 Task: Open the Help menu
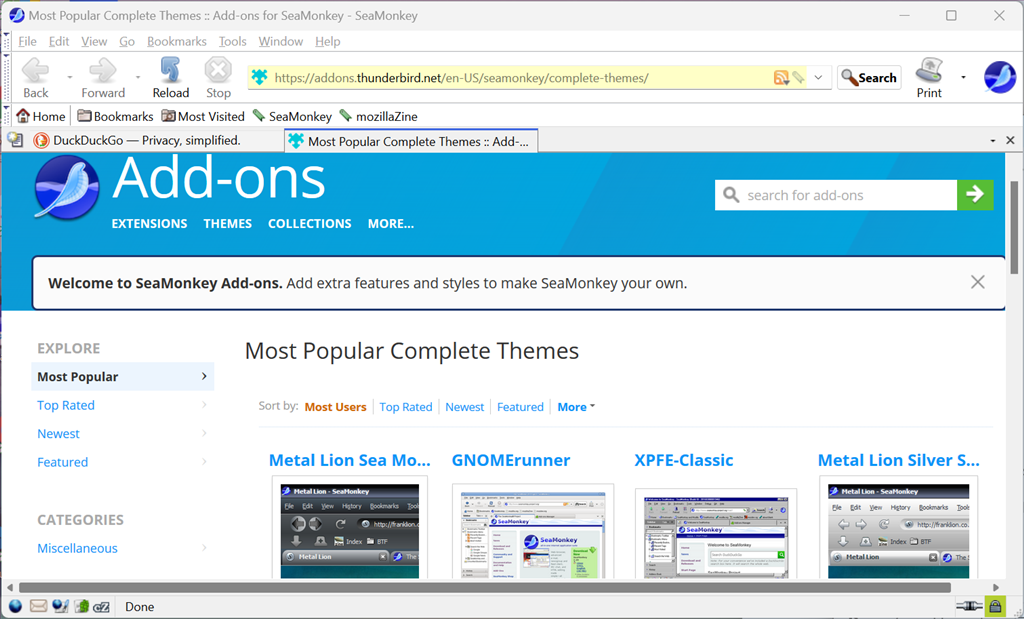pyautogui.click(x=328, y=41)
